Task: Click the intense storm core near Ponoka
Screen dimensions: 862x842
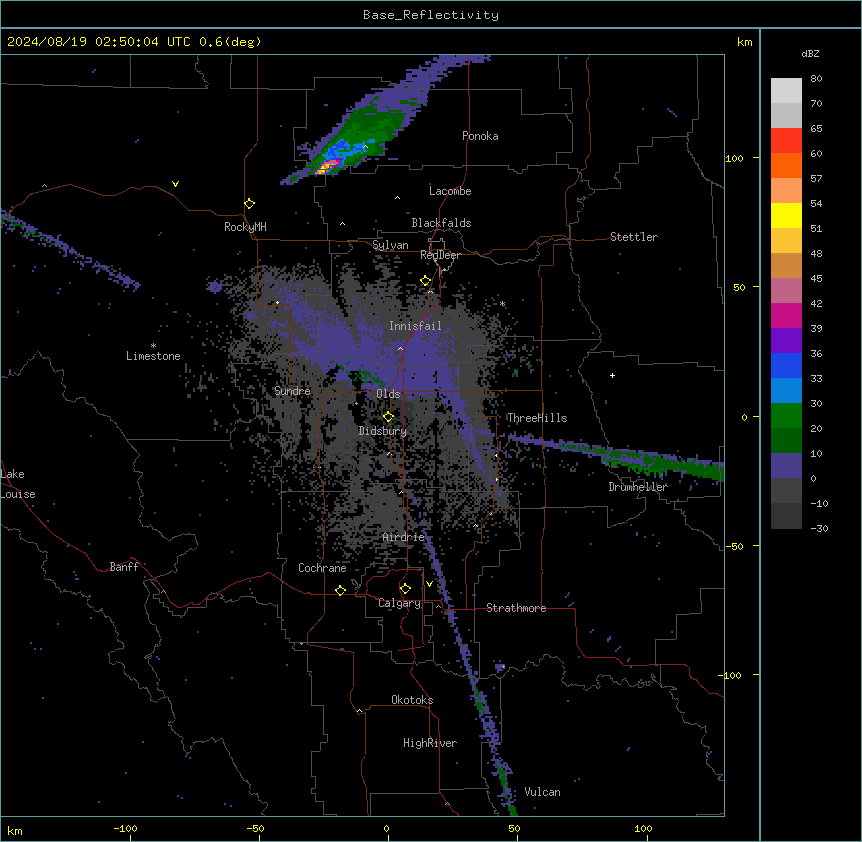Action: (x=328, y=165)
